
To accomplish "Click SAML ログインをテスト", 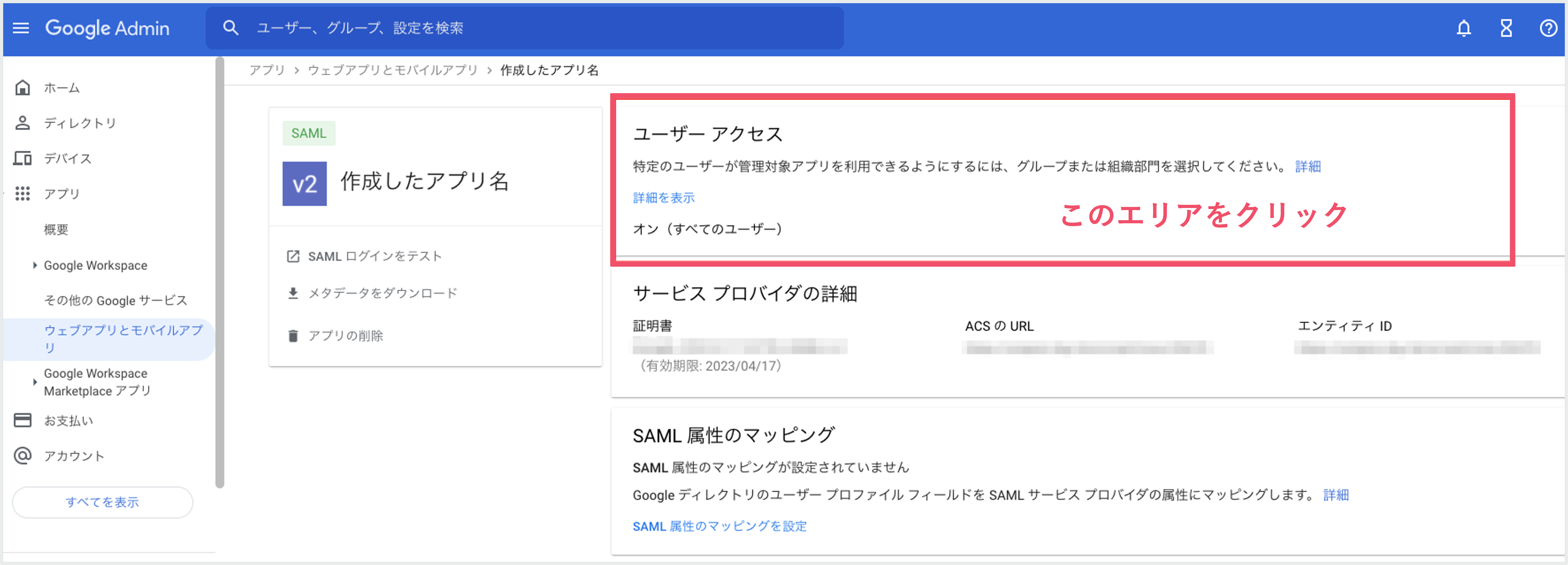I will (375, 256).
